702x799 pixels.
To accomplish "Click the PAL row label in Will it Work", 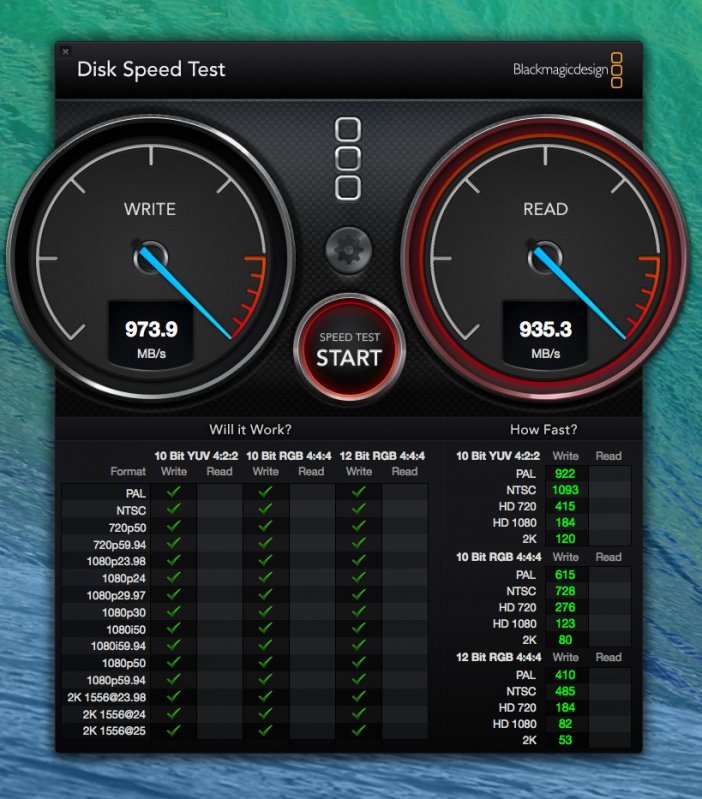I will point(136,493).
